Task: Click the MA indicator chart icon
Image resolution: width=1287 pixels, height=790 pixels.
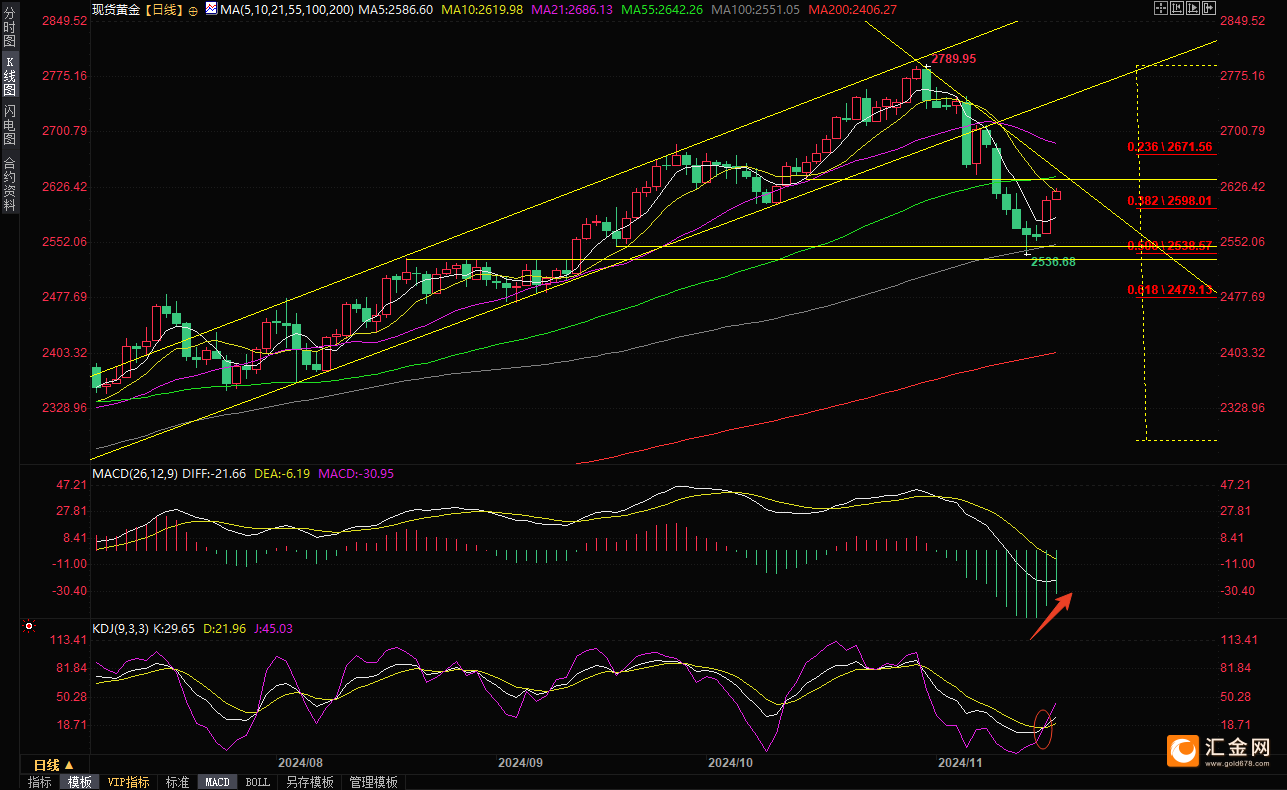Action: pyautogui.click(x=209, y=9)
